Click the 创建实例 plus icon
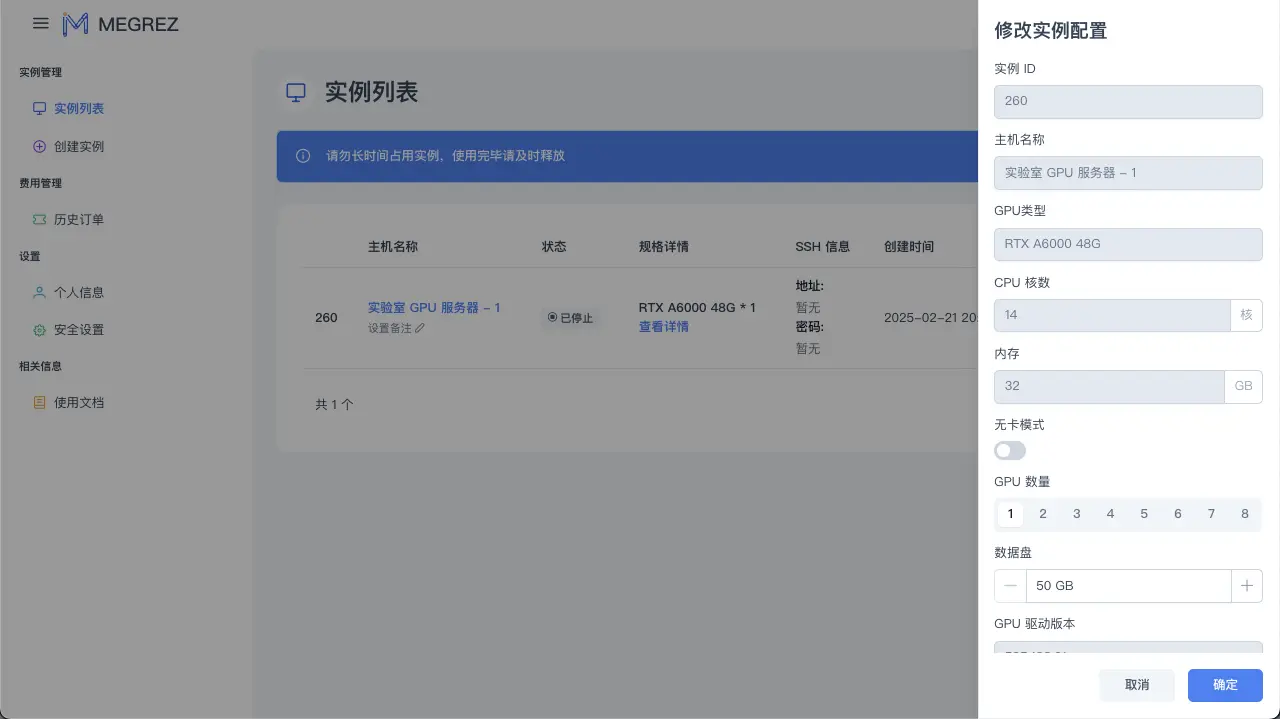1280x719 pixels. tap(40, 146)
